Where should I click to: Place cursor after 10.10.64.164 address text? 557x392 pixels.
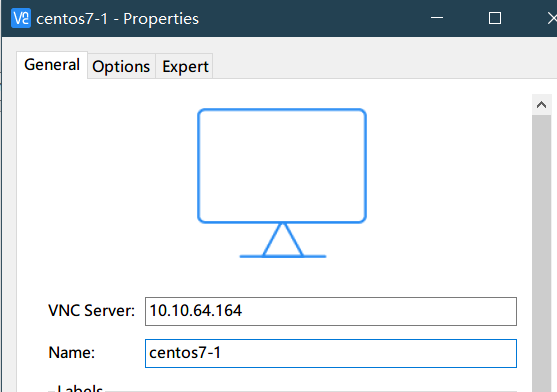click(x=243, y=311)
